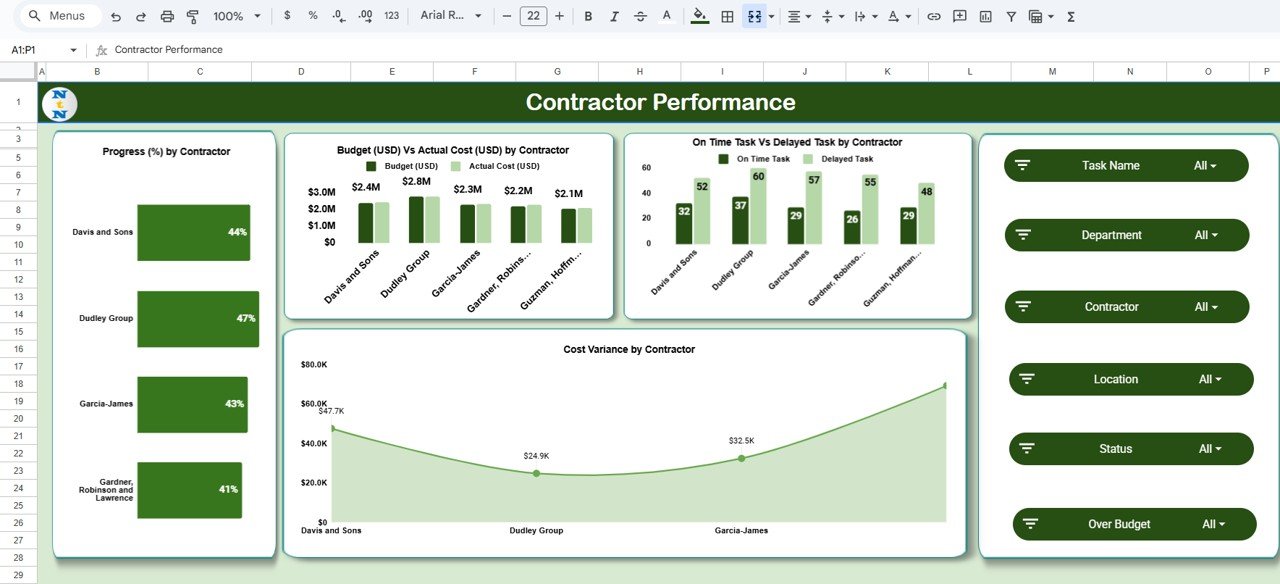Create a filter using the Filter icon
This screenshot has height=584, width=1280.
tap(1012, 16)
